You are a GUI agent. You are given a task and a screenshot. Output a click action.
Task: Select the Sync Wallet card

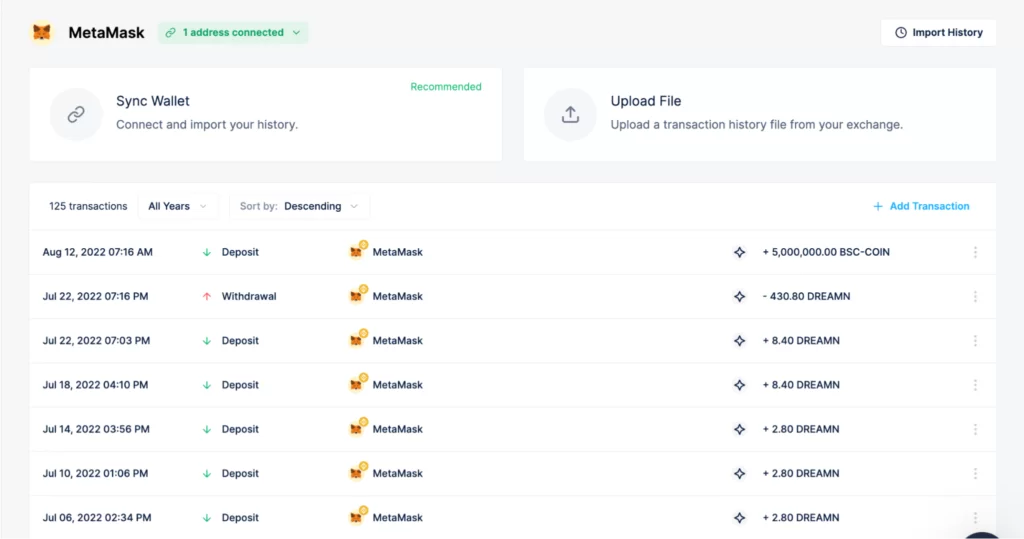[x=266, y=114]
